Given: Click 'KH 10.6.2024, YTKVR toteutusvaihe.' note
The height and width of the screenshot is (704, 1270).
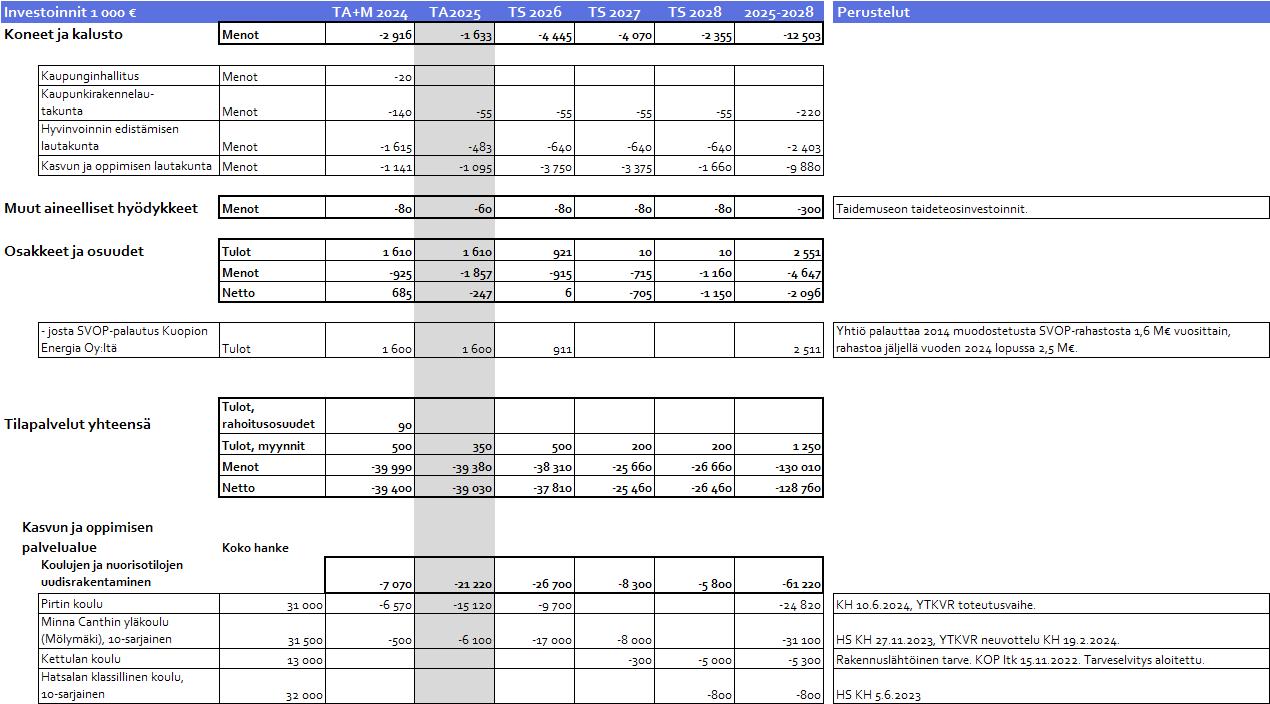Looking at the screenshot, I should 1051,604.
